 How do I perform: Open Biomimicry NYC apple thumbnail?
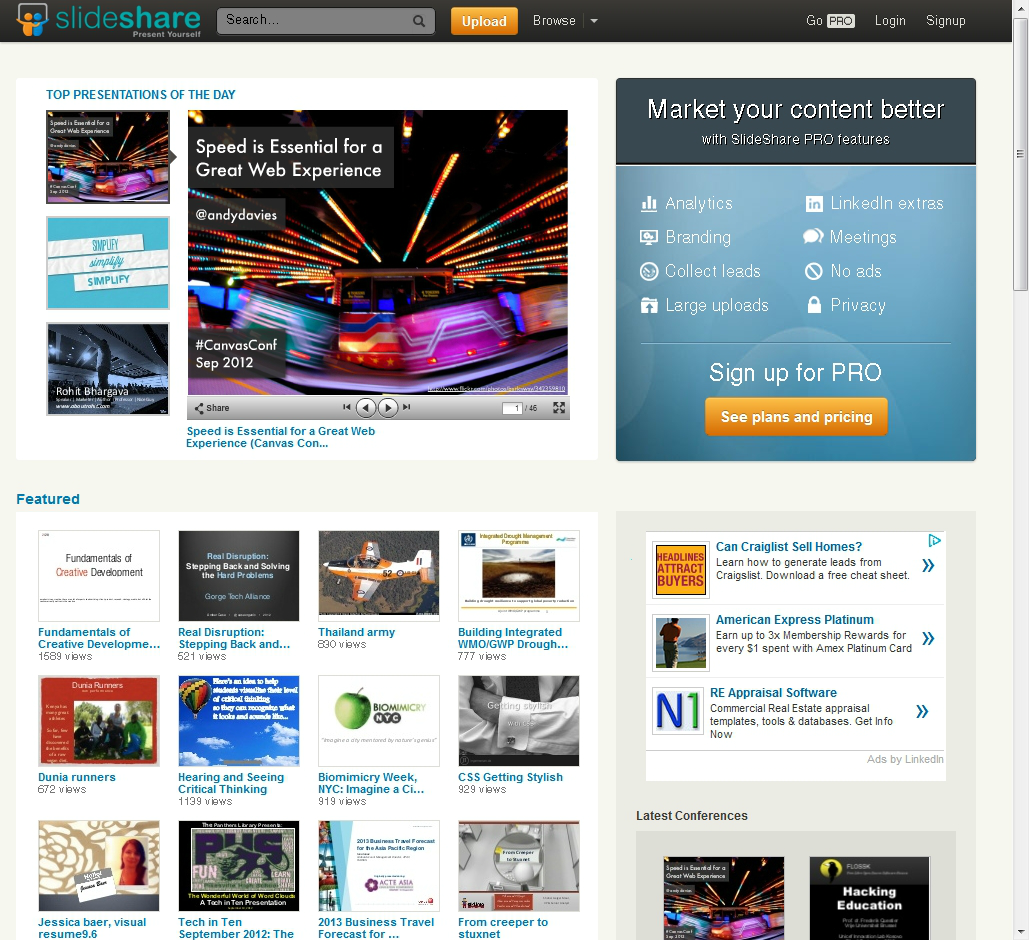(x=379, y=721)
